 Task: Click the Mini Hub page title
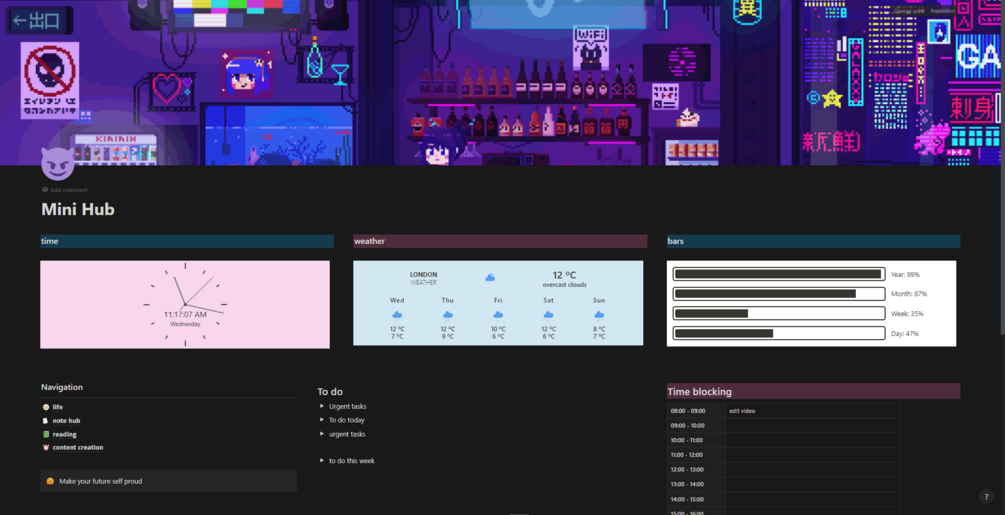coord(78,209)
